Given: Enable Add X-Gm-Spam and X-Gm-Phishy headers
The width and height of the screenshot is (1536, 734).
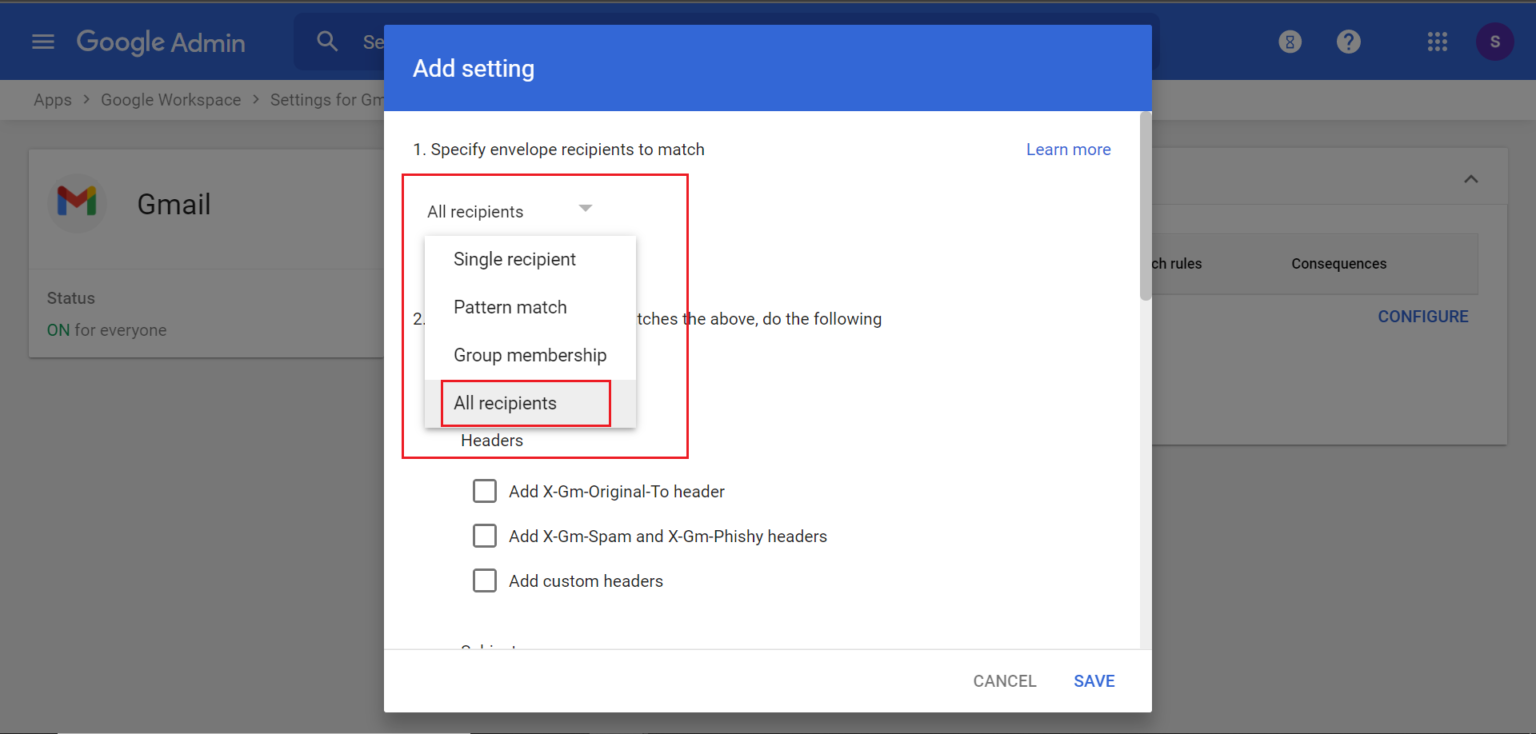Looking at the screenshot, I should click(x=485, y=536).
